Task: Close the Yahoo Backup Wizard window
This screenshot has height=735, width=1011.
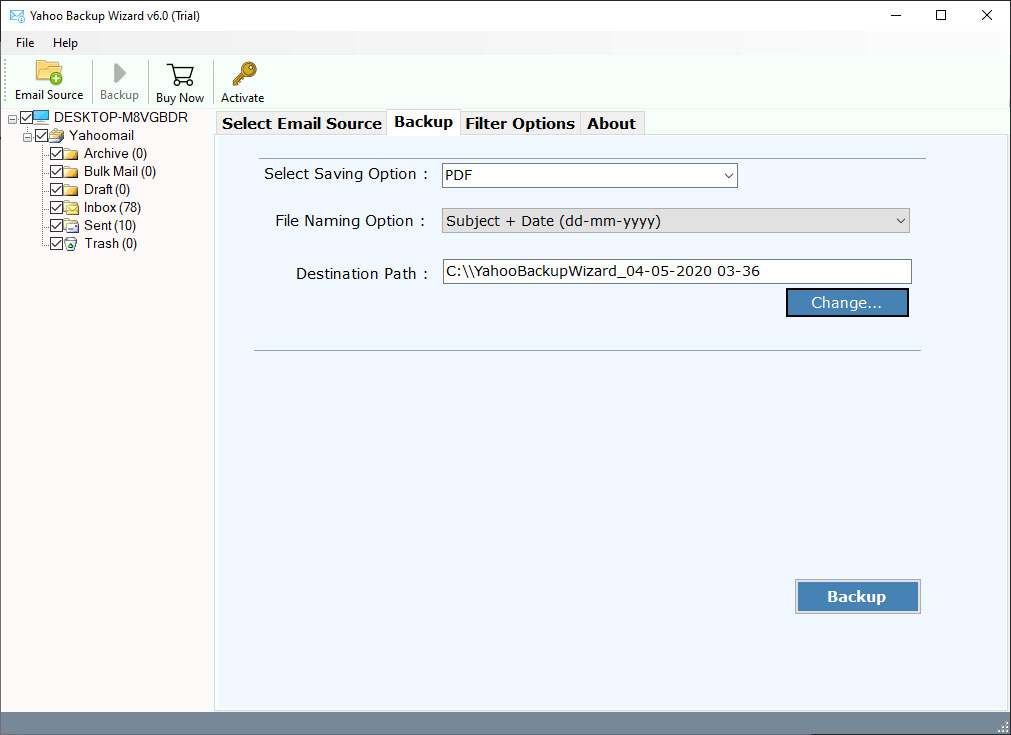Action: 986,15
